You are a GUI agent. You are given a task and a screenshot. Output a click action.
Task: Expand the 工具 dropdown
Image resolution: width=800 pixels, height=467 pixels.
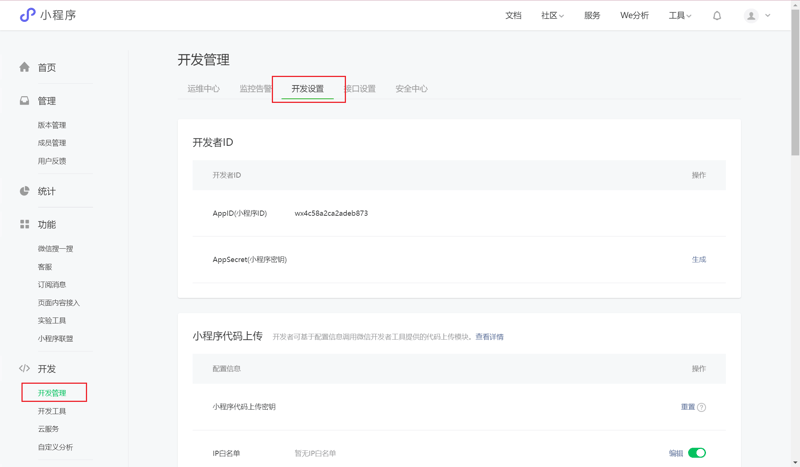point(680,16)
